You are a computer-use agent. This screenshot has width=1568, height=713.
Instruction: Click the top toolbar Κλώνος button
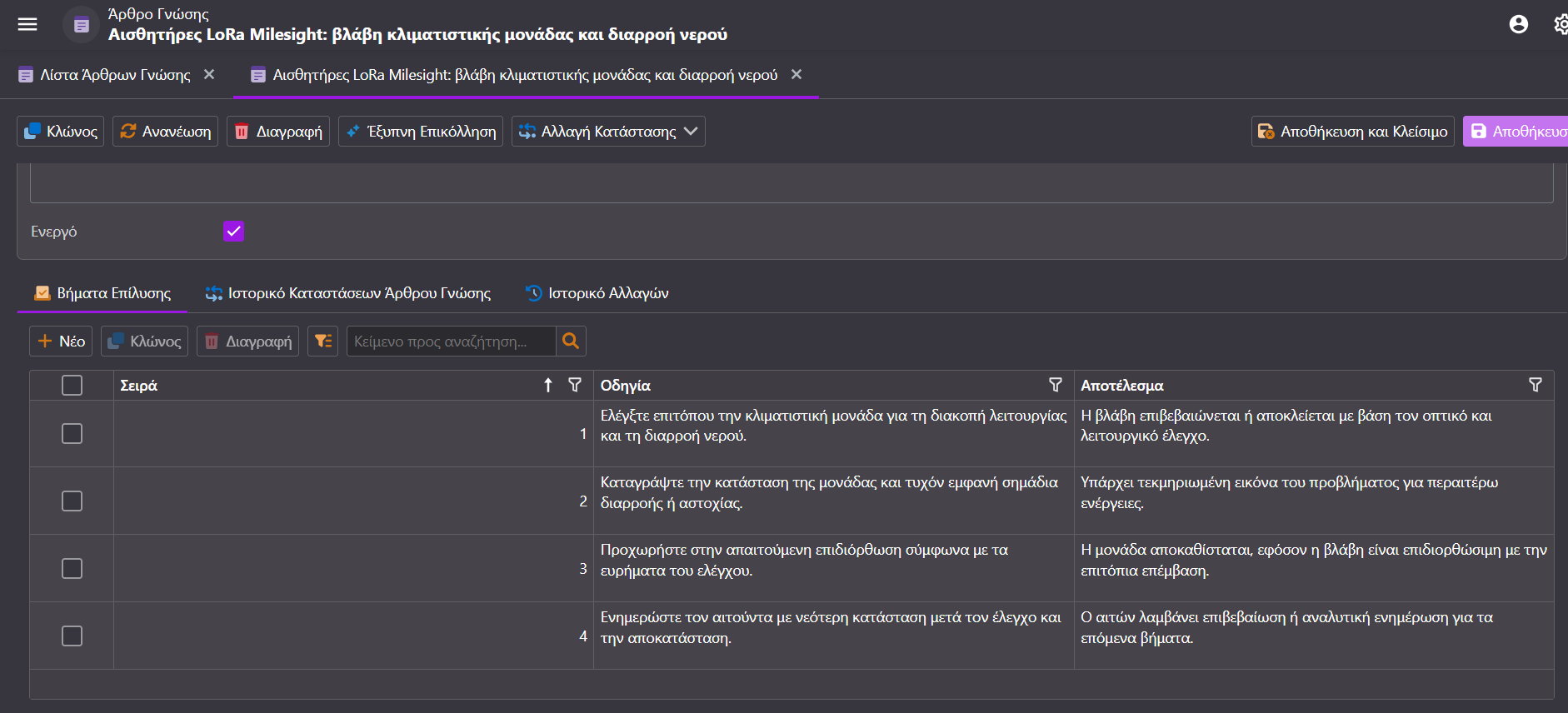[61, 131]
